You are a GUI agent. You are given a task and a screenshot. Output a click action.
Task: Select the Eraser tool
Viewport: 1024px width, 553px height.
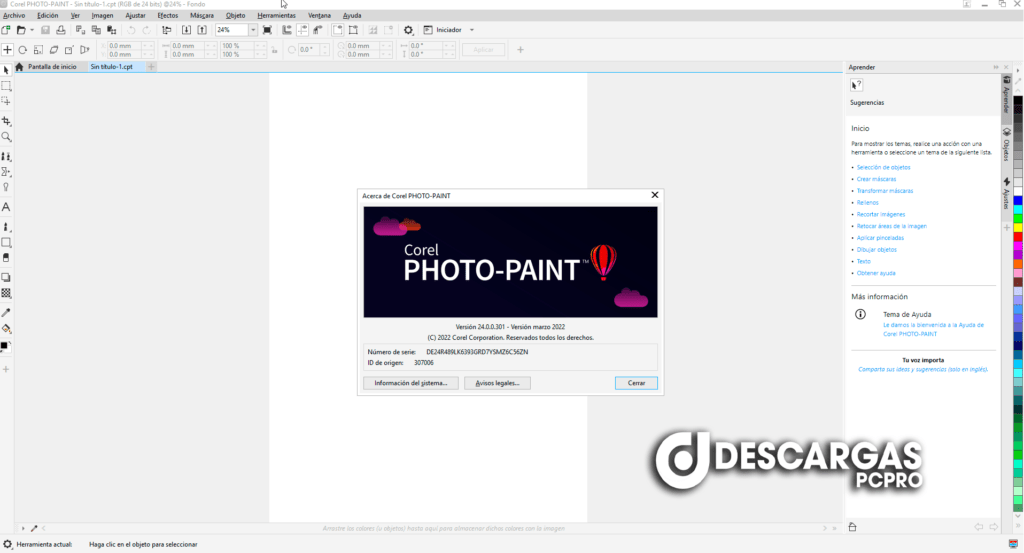coord(6,258)
